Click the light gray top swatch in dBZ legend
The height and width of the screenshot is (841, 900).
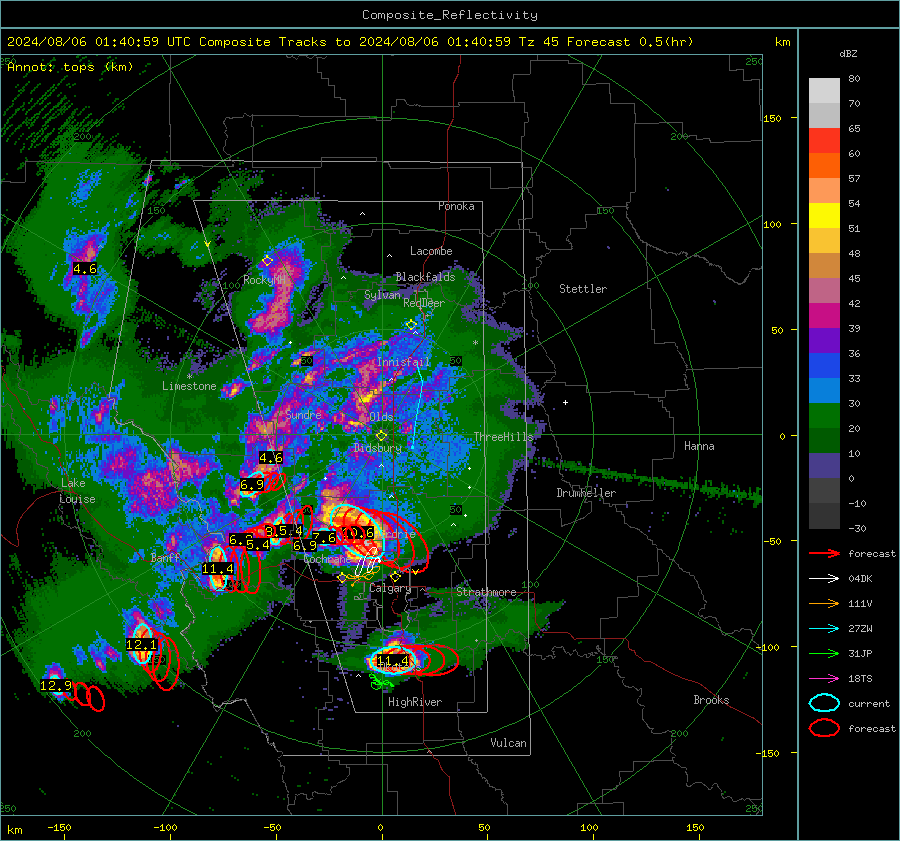pyautogui.click(x=824, y=91)
